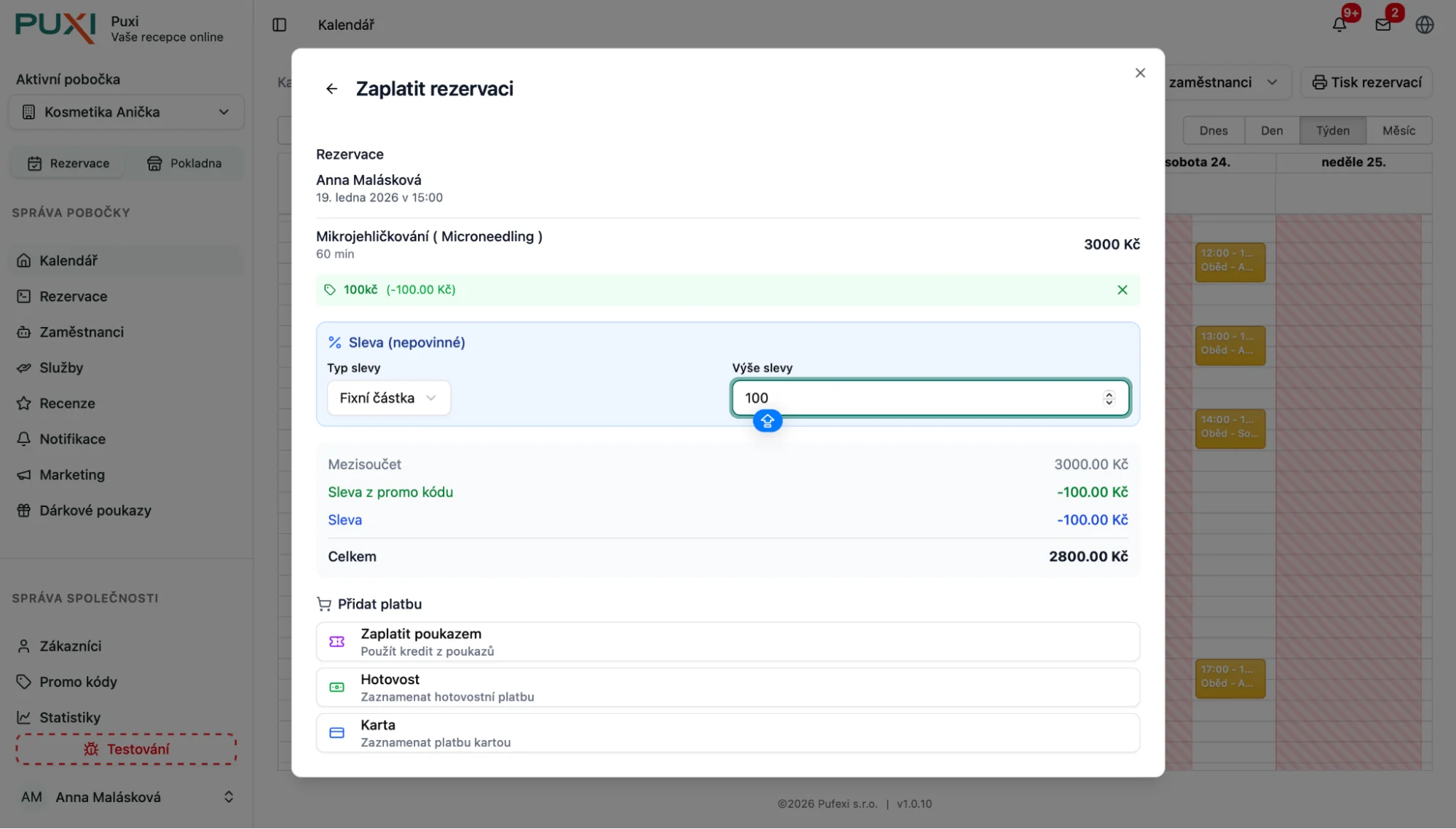Close the Zaplatit rezervaci dialog
1456x829 pixels.
pos(1140,73)
